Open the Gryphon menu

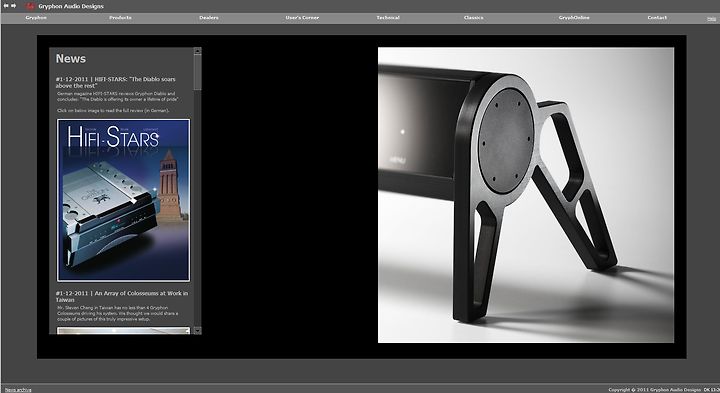[36, 17]
